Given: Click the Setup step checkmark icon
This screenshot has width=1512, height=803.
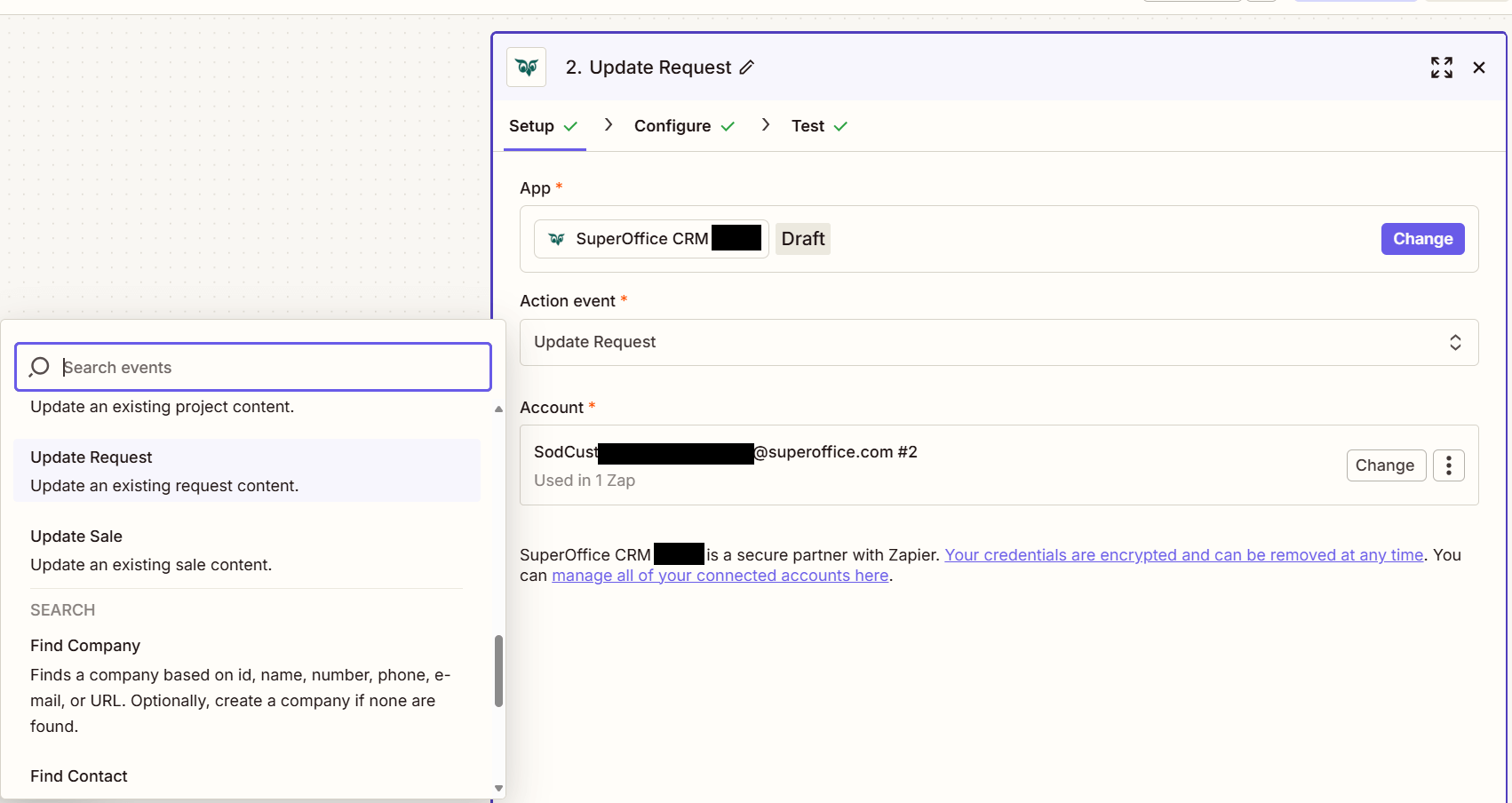Looking at the screenshot, I should point(572,125).
